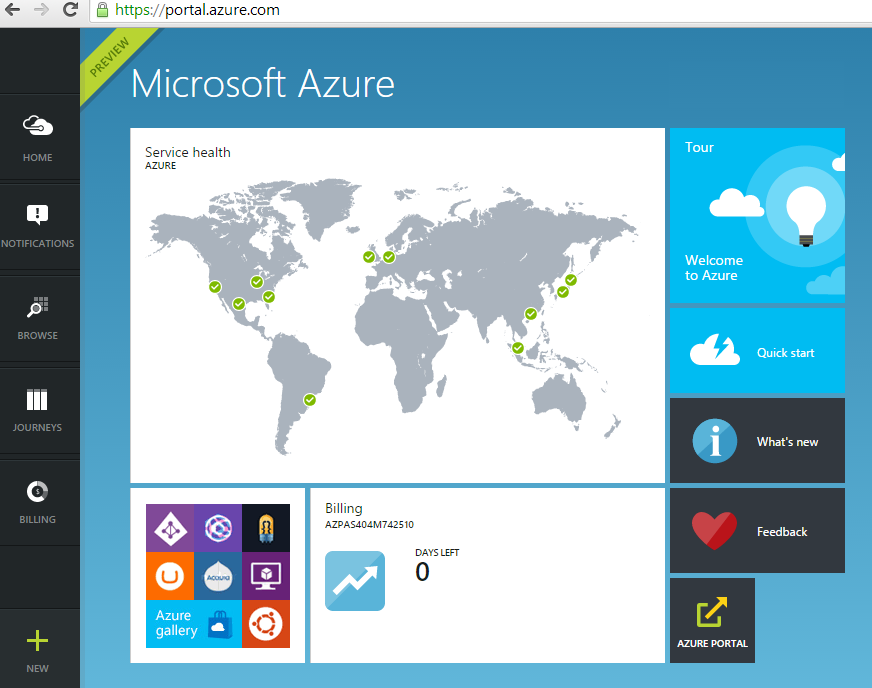The height and width of the screenshot is (688, 872).
Task: Click the South Central US Texas checkmark
Action: tap(239, 304)
